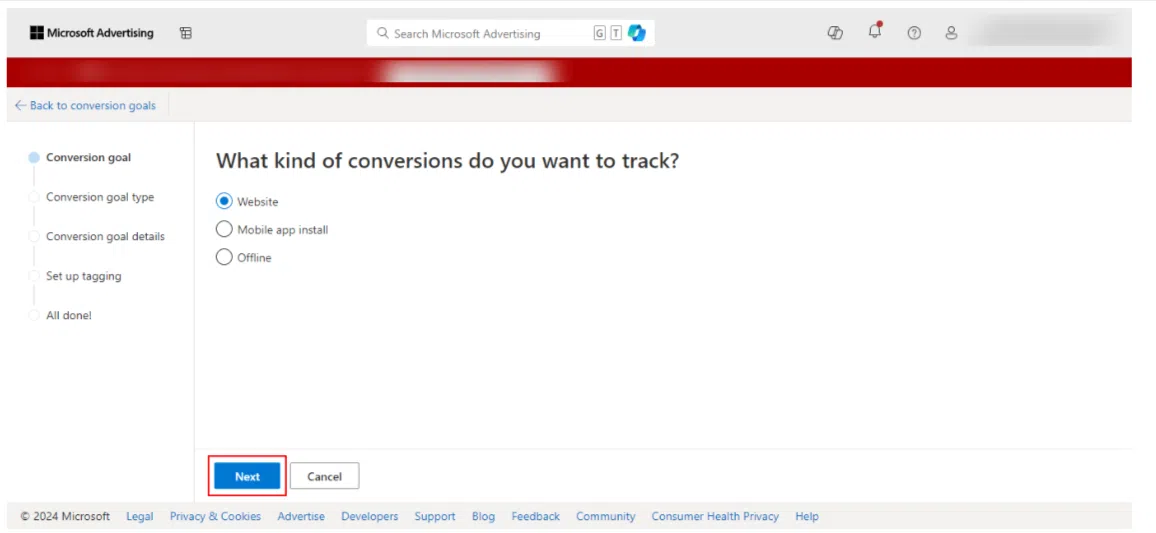Open the Conversion goal type step
This screenshot has width=1156, height=533.
(100, 197)
